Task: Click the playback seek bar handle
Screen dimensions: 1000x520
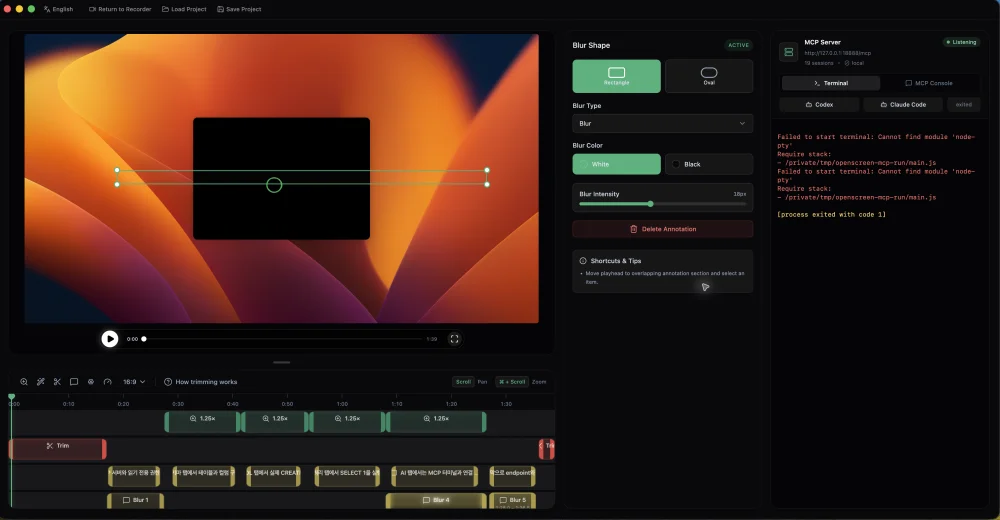Action: [x=144, y=339]
